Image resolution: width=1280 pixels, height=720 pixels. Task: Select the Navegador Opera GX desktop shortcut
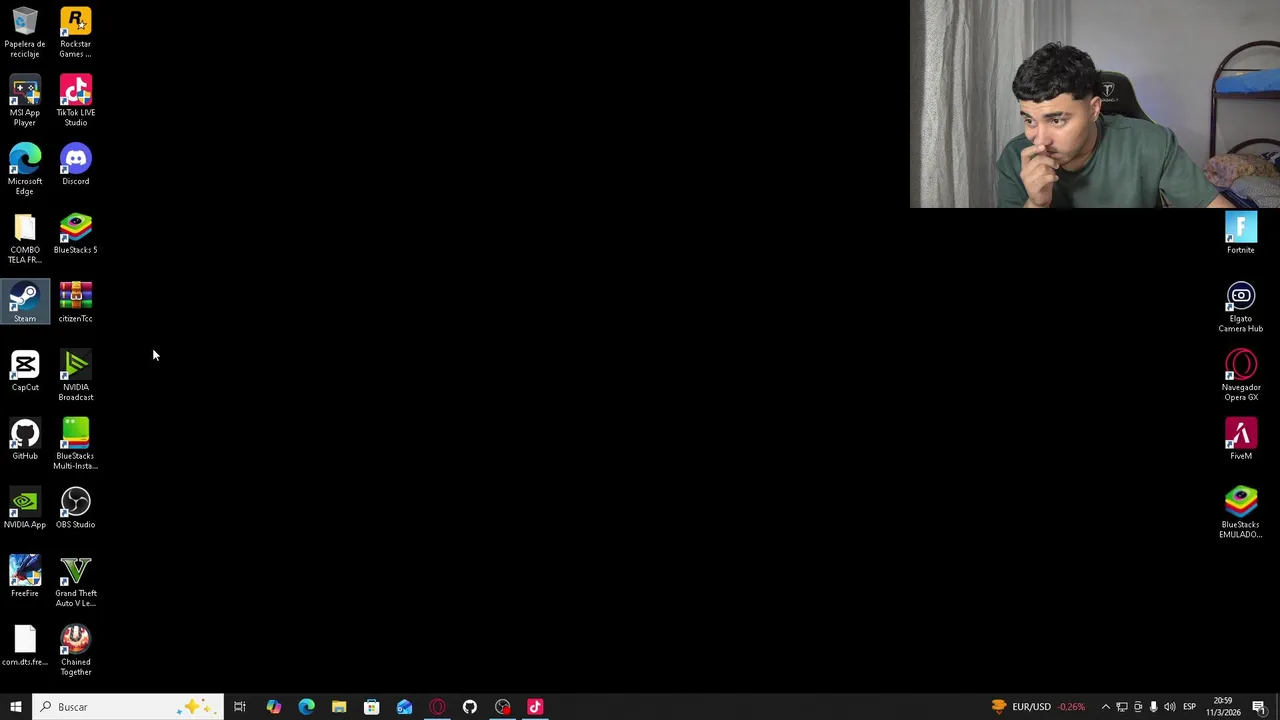coord(1241,376)
